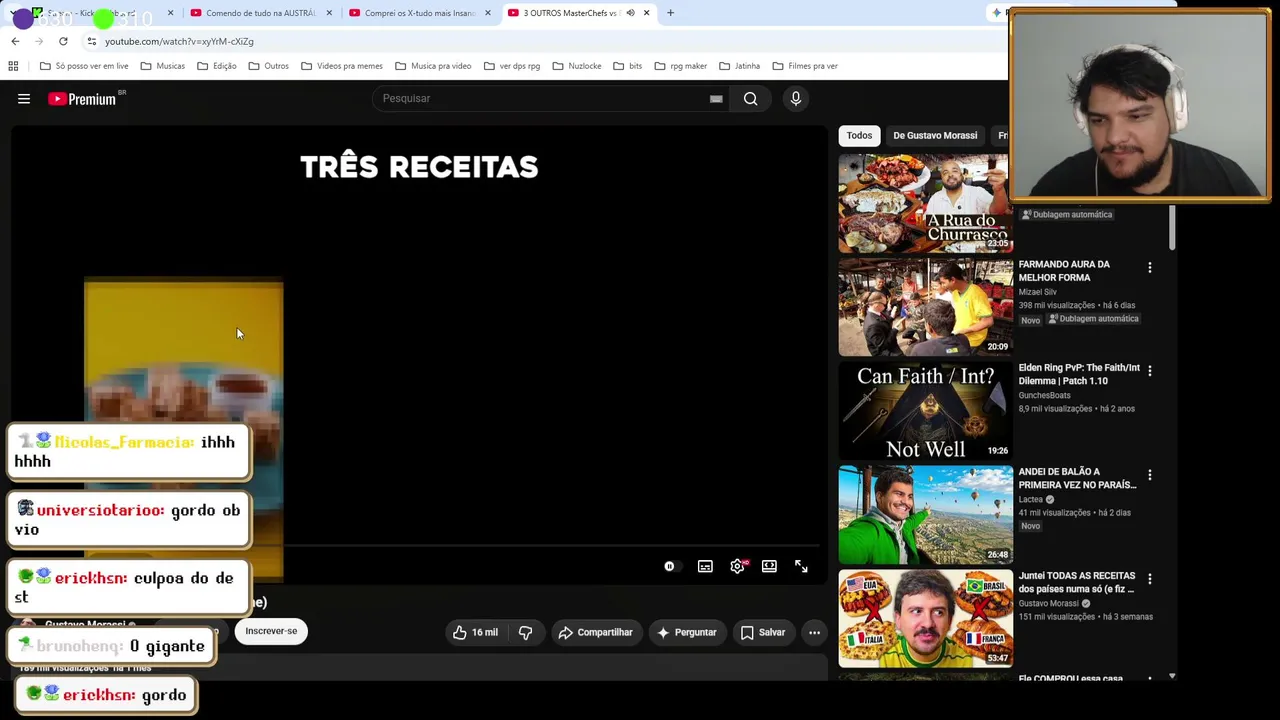Open the Chrome apps grid shortcut
The image size is (1280, 720).
pyautogui.click(x=13, y=66)
